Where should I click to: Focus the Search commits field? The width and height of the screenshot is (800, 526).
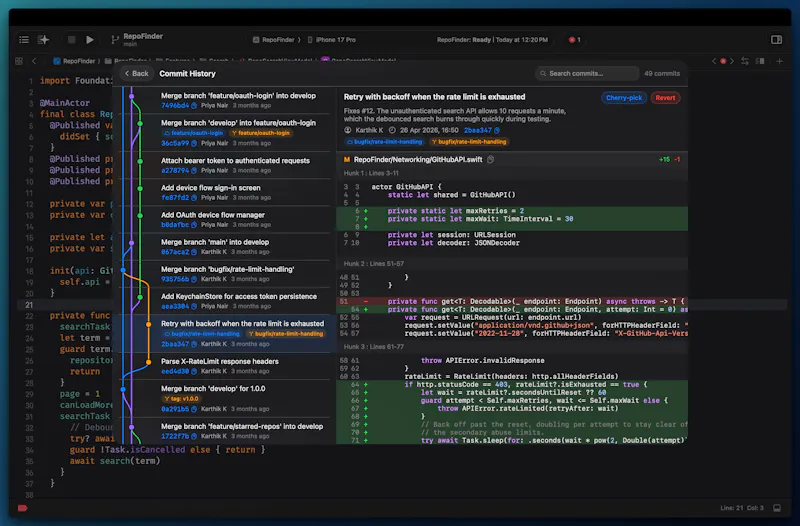587,73
